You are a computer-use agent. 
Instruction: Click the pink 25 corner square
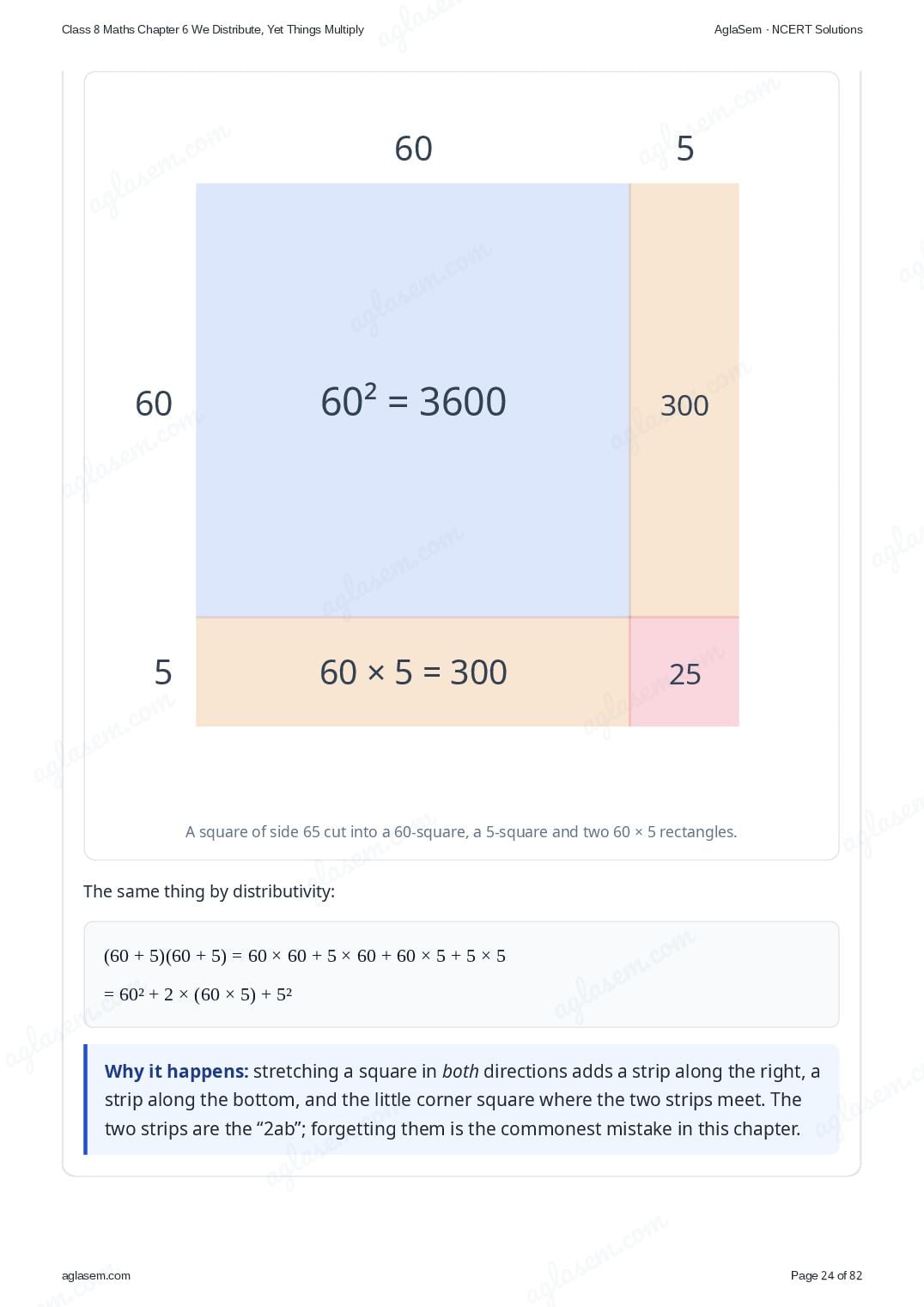684,672
